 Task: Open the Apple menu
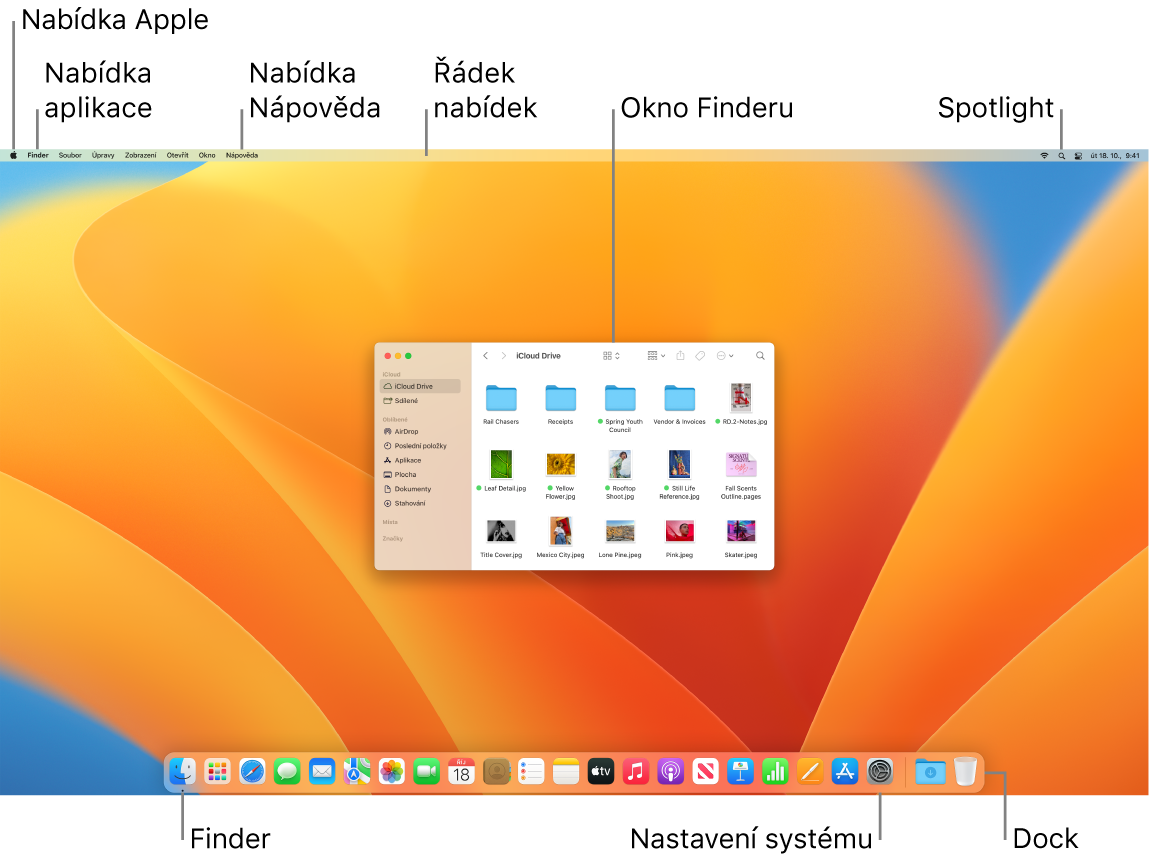click(x=13, y=155)
